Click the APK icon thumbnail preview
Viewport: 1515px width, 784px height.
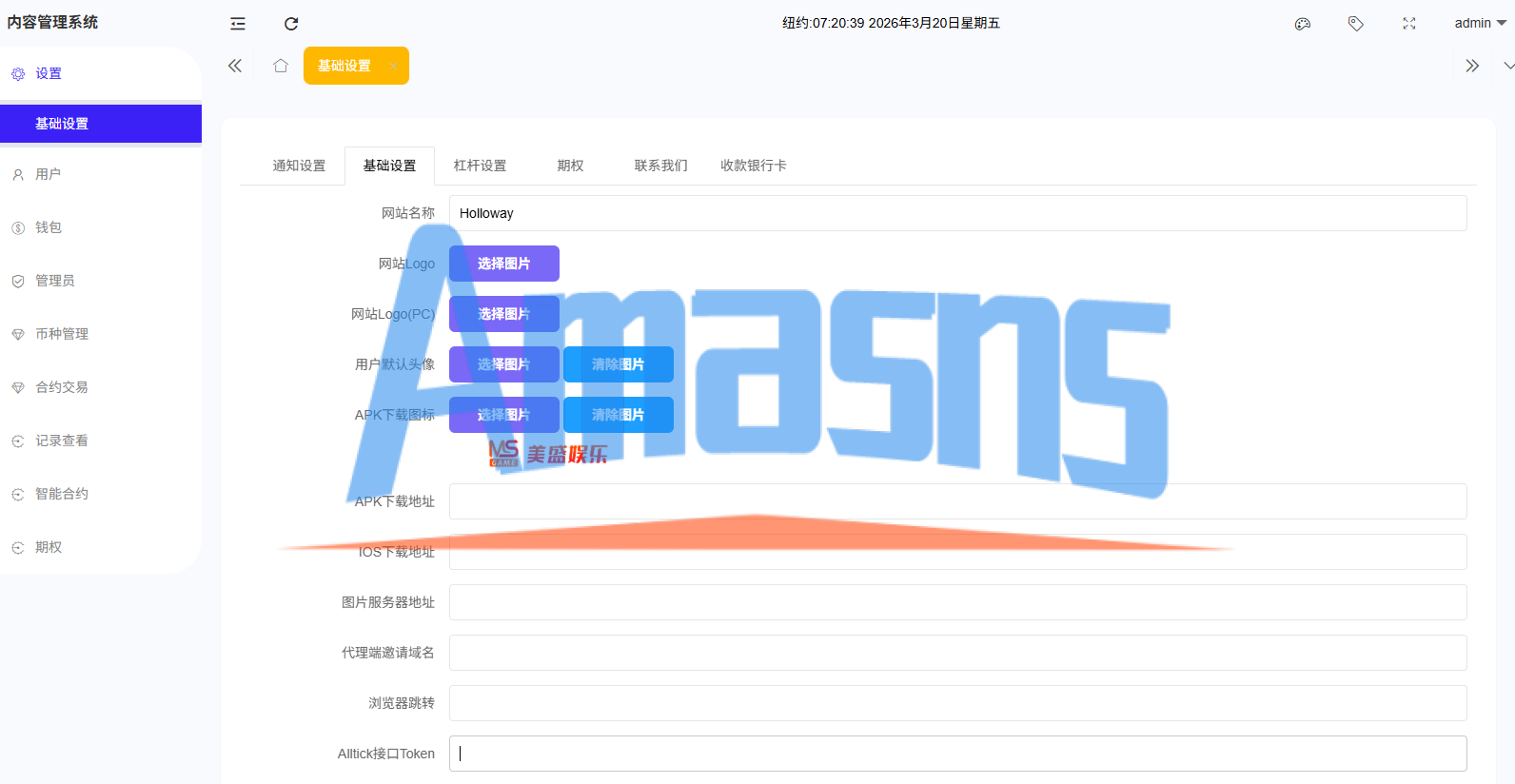click(x=547, y=454)
